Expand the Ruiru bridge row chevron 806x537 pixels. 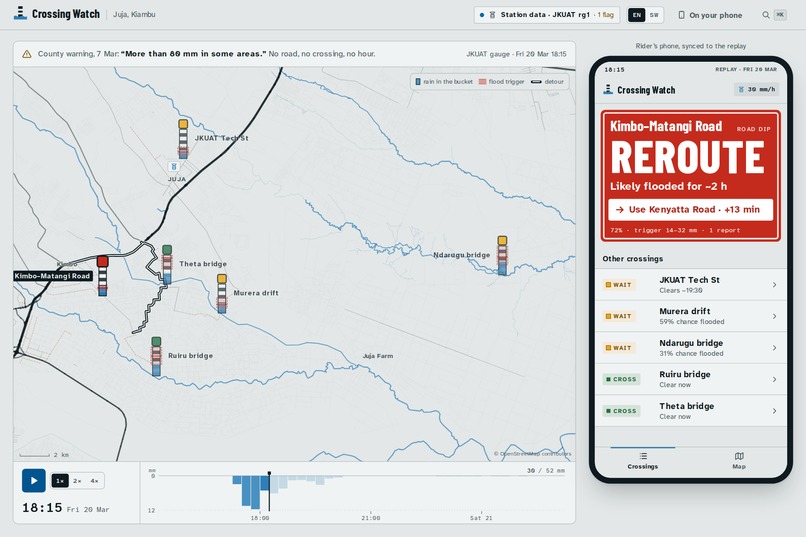tap(774, 380)
